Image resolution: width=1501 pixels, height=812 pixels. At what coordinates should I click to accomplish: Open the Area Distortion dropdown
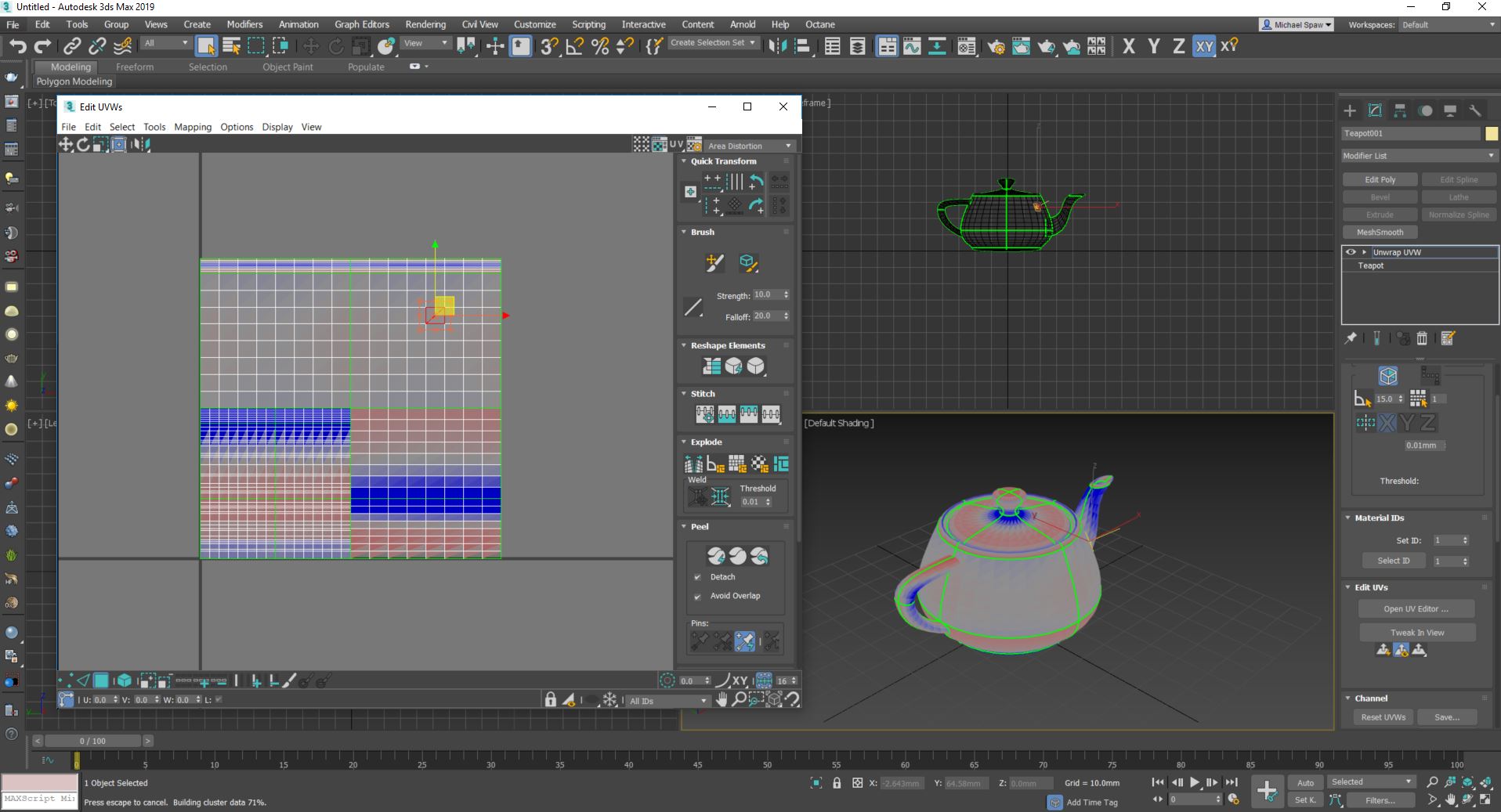(x=750, y=146)
